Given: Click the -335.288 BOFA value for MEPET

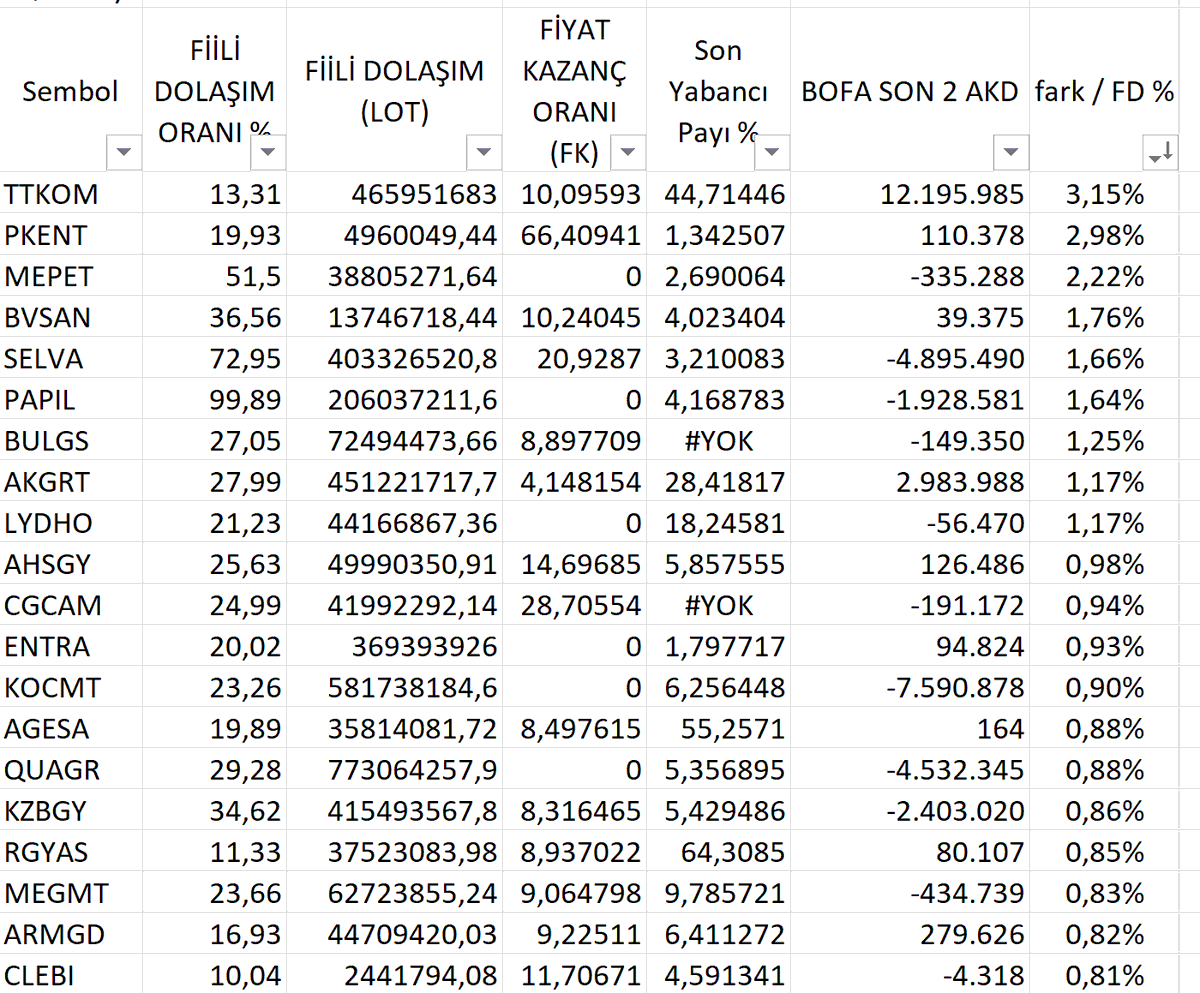Looking at the screenshot, I should (x=968, y=276).
